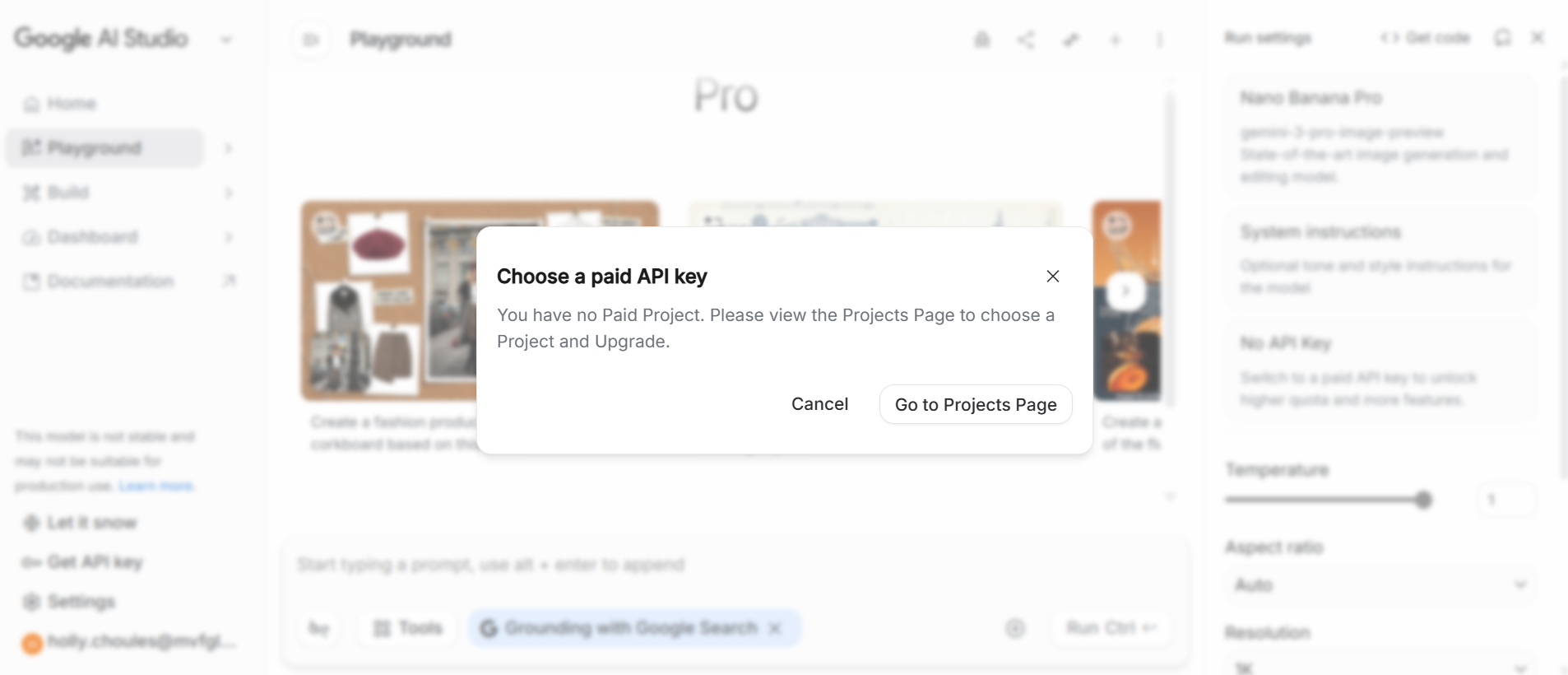Open the Aspect ratio dropdown showing Auto
This screenshot has height=675, width=1568.
pyautogui.click(x=1379, y=584)
